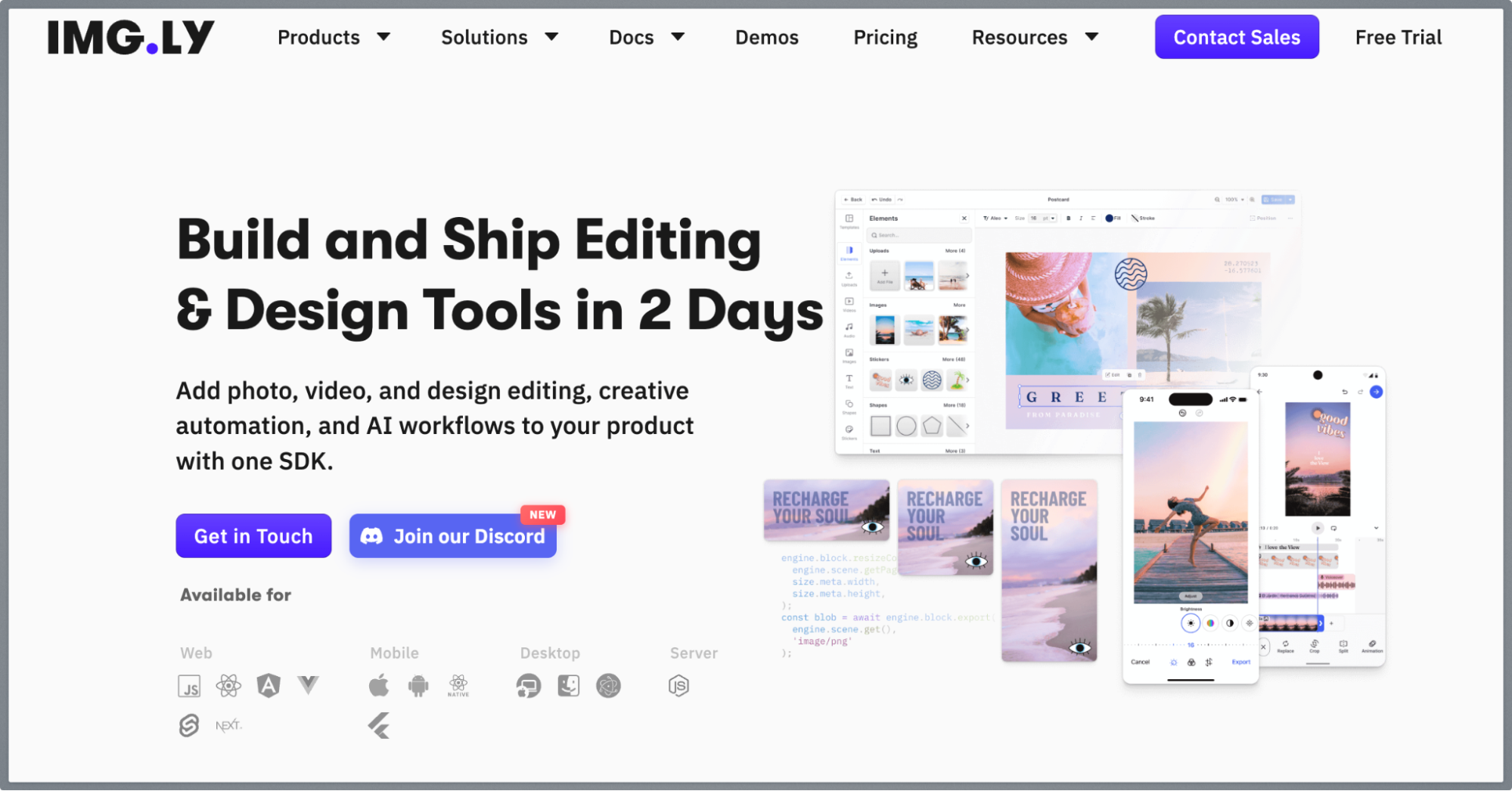Start a Free Trial

[x=1399, y=37]
